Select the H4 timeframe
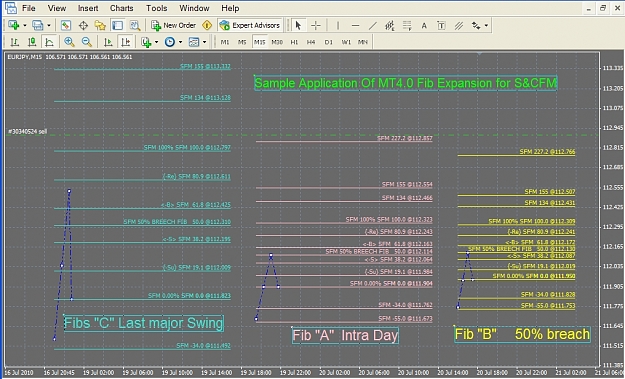This screenshot has width=625, height=379. coord(311,42)
